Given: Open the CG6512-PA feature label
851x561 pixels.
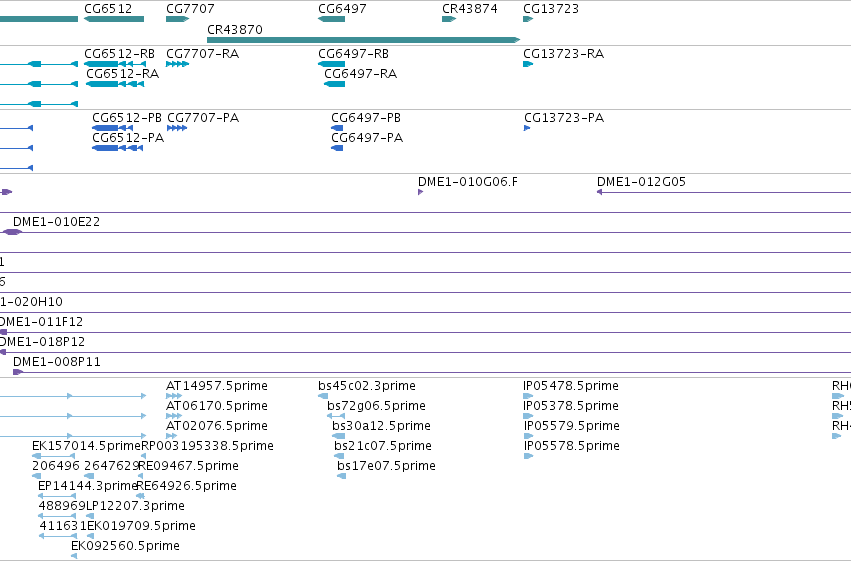Looking at the screenshot, I should pos(128,138).
